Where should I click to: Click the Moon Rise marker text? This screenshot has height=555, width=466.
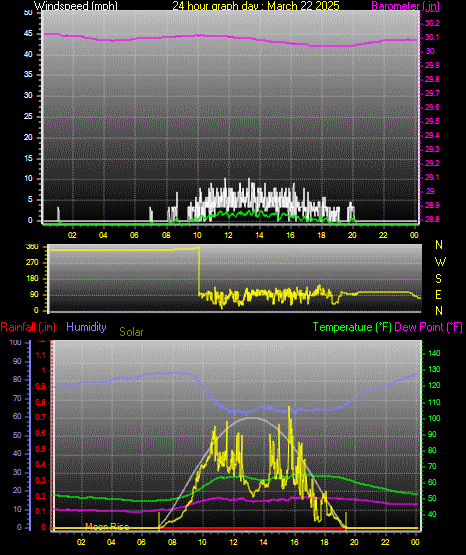107,526
